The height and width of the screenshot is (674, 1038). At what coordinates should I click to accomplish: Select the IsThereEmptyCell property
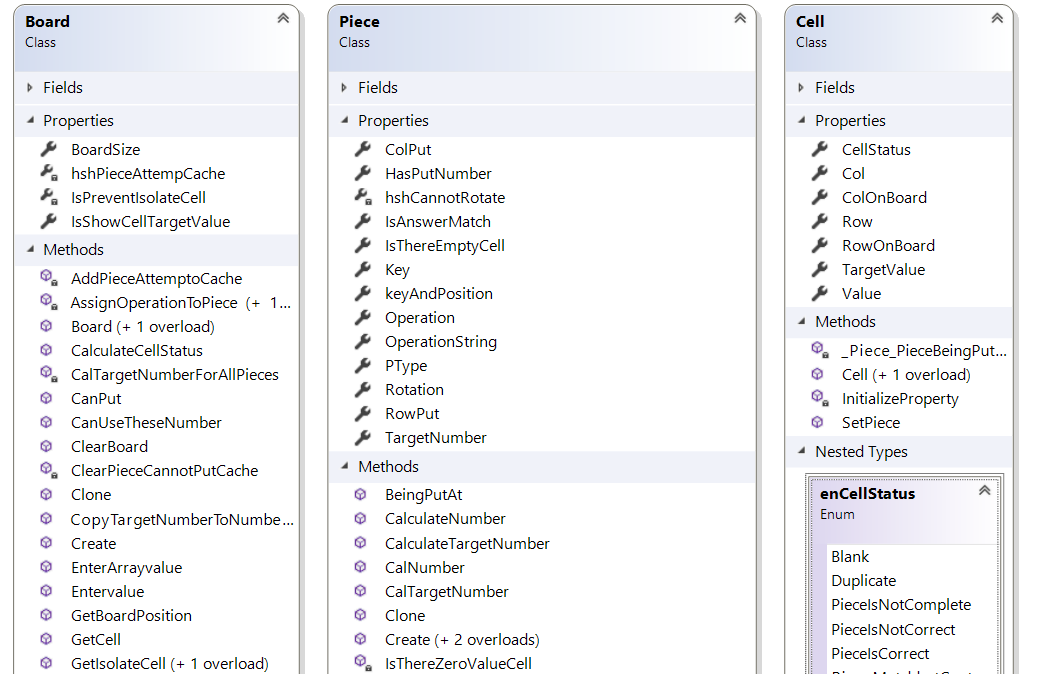(x=444, y=246)
